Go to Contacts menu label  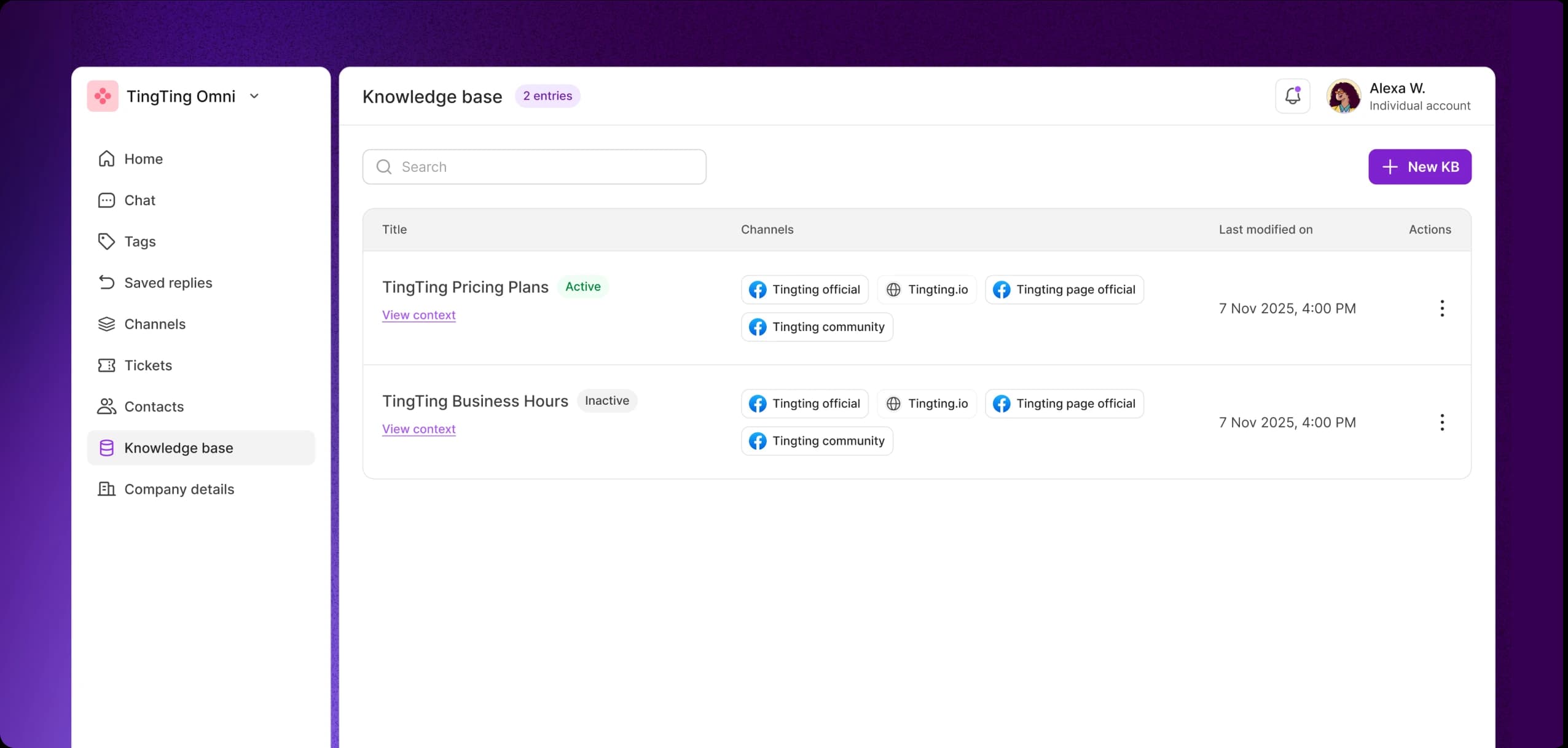point(154,407)
